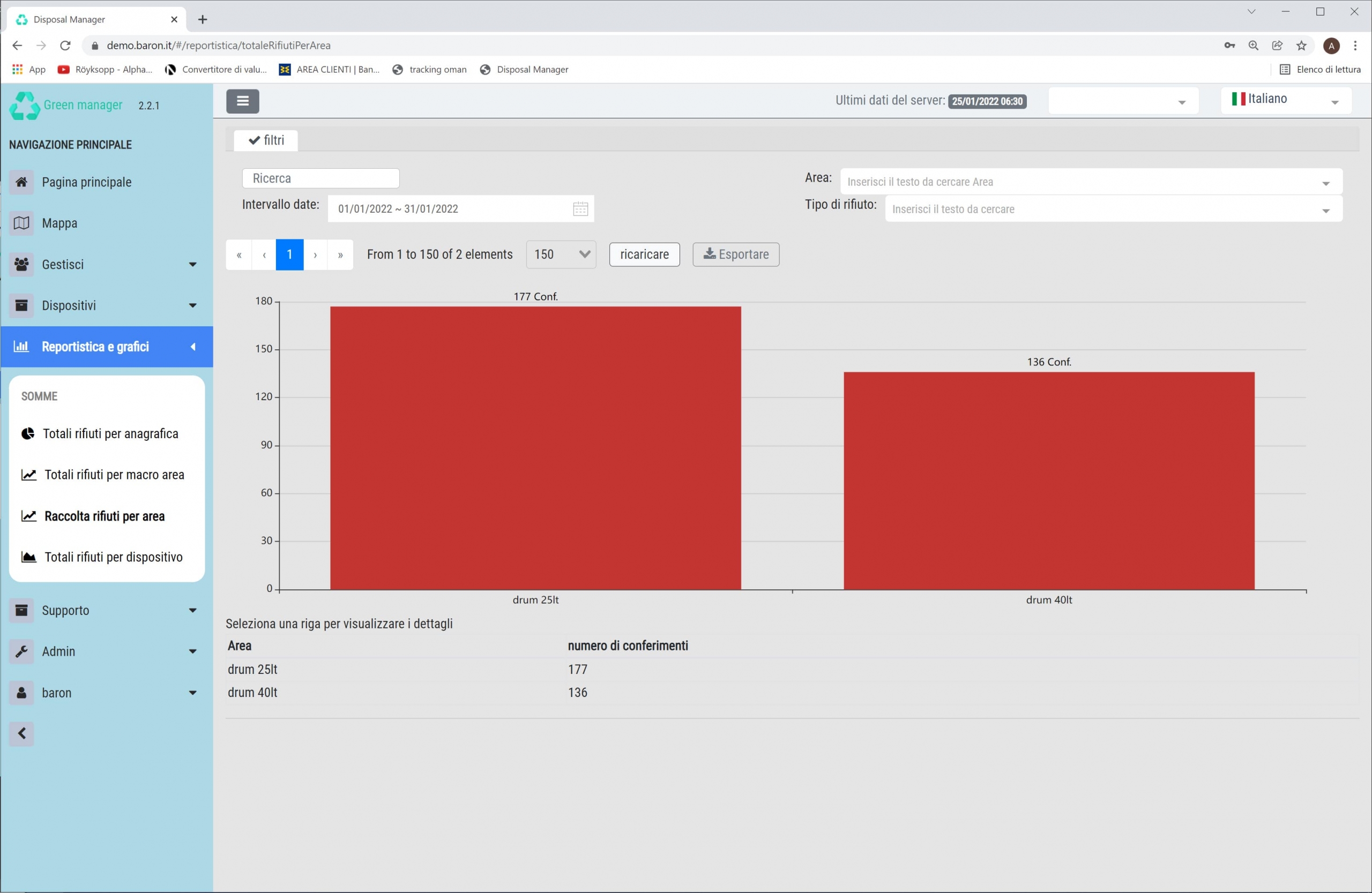Click the baron user icon

click(x=21, y=693)
